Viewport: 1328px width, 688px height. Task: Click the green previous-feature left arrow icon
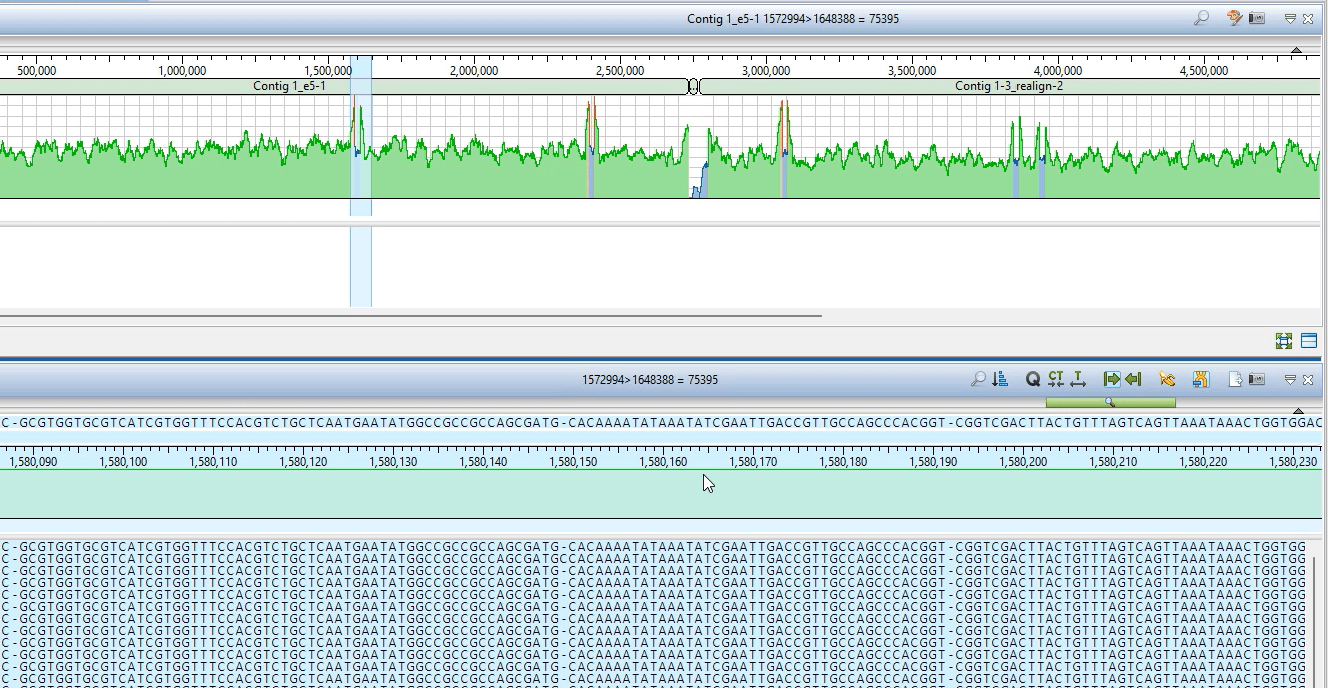(x=1133, y=379)
